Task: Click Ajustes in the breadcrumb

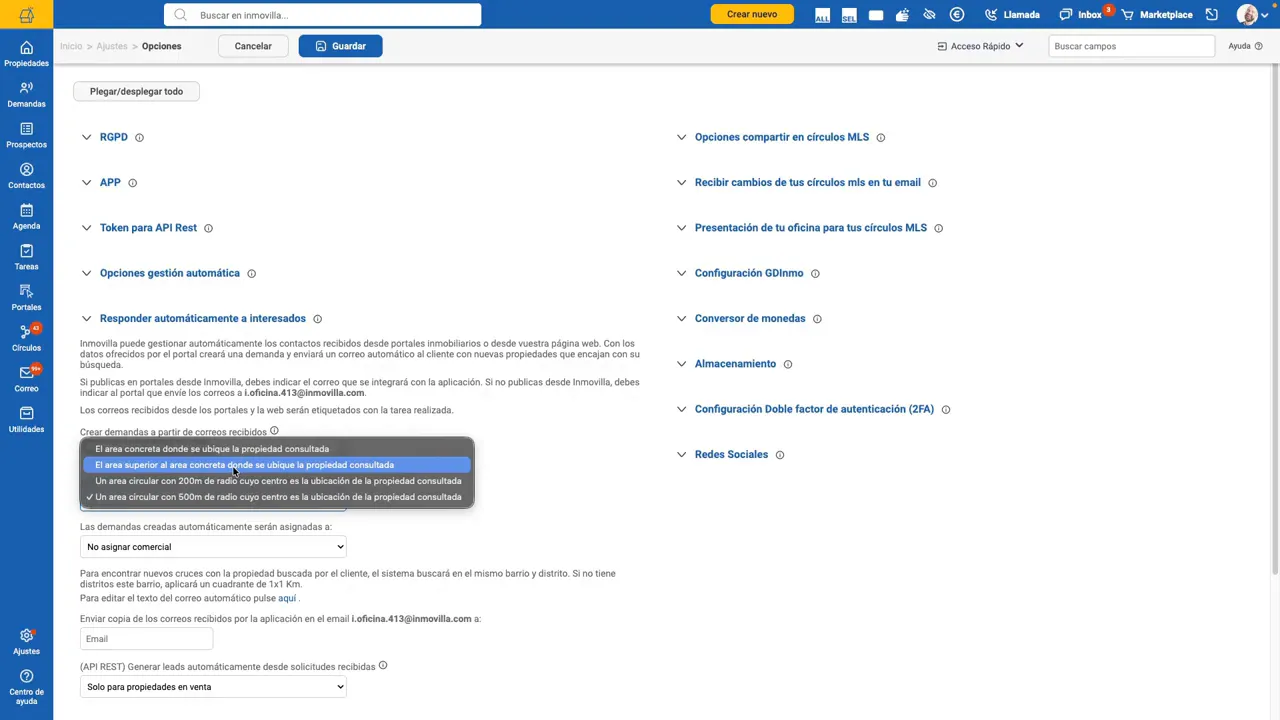Action: (112, 46)
